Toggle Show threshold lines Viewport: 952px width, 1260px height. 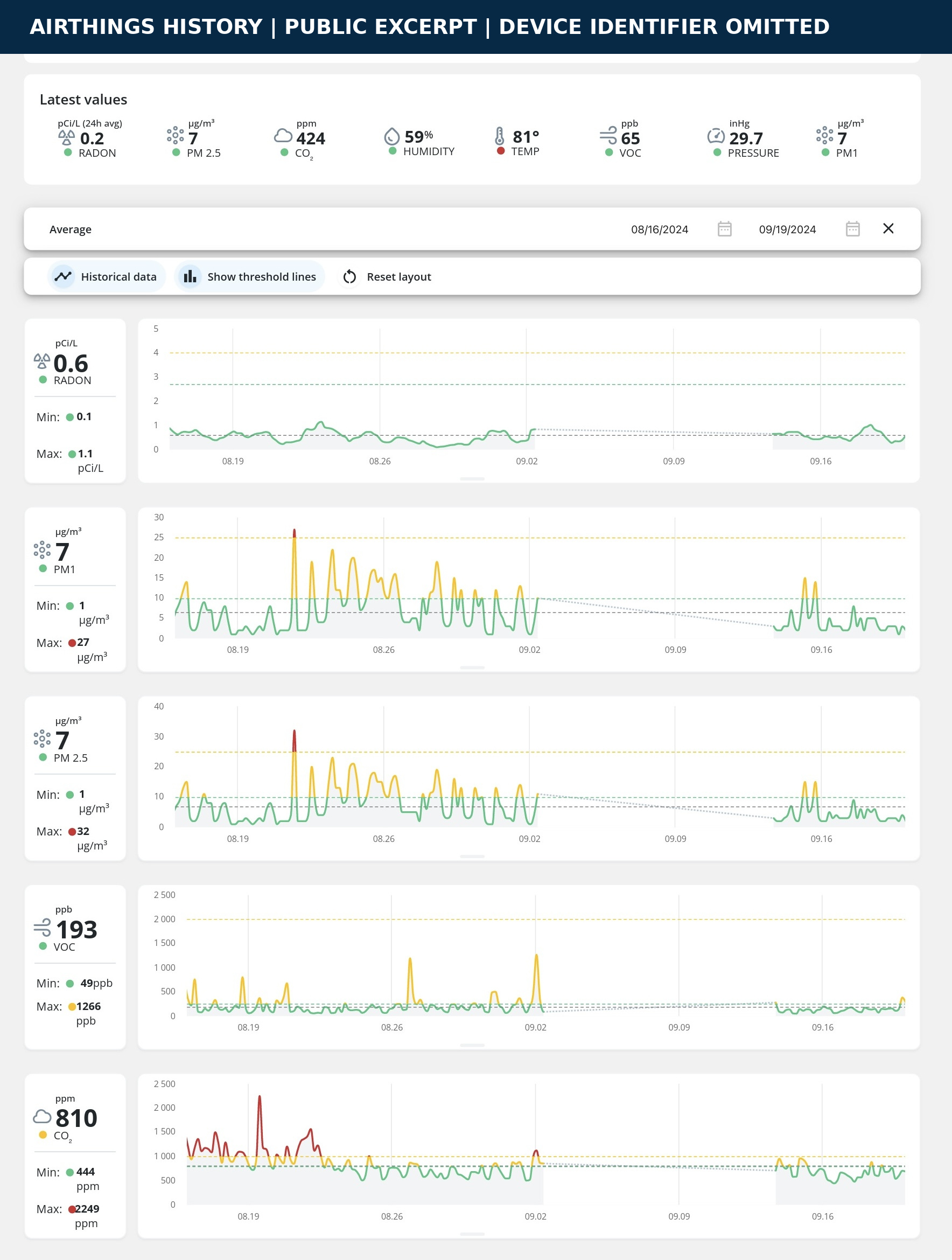click(249, 277)
